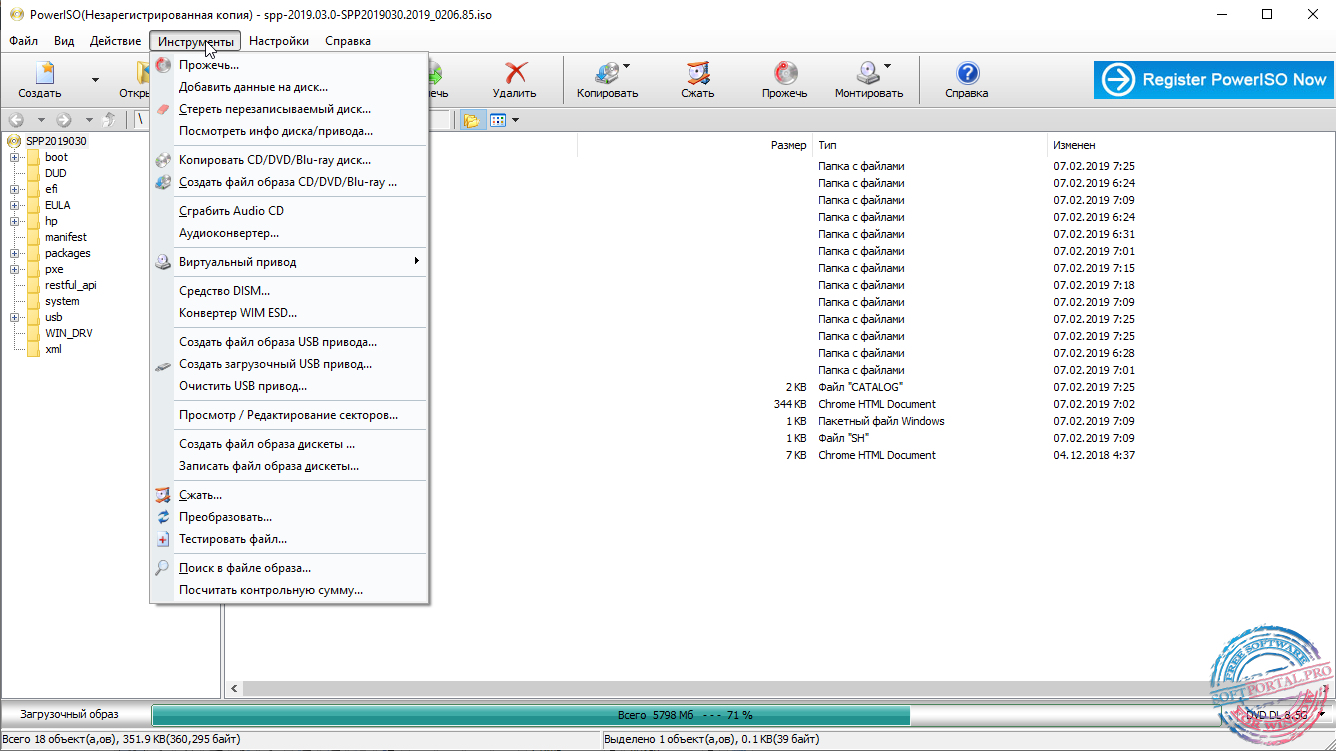Image resolution: width=1336 pixels, height=751 pixels.
Task: Click the Удалить red X toolbar icon
Action: coord(515,73)
